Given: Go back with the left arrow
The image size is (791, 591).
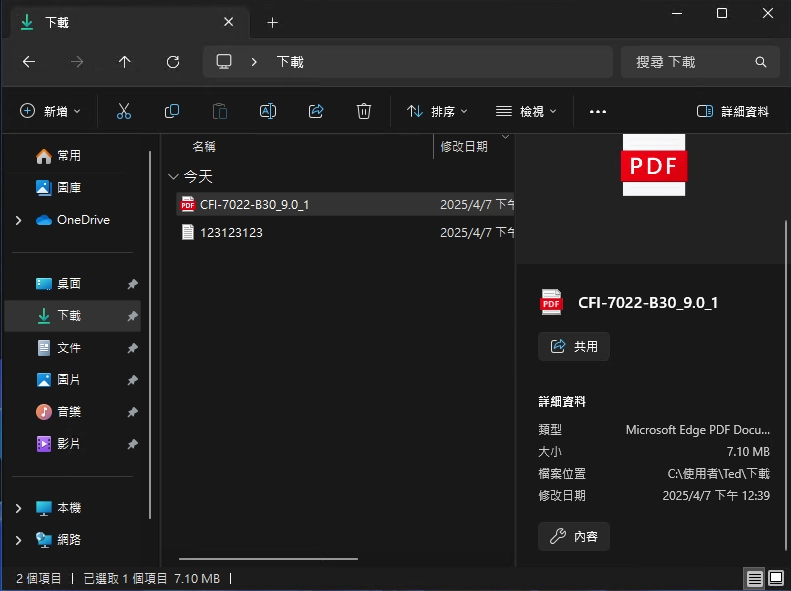Looking at the screenshot, I should pos(29,62).
